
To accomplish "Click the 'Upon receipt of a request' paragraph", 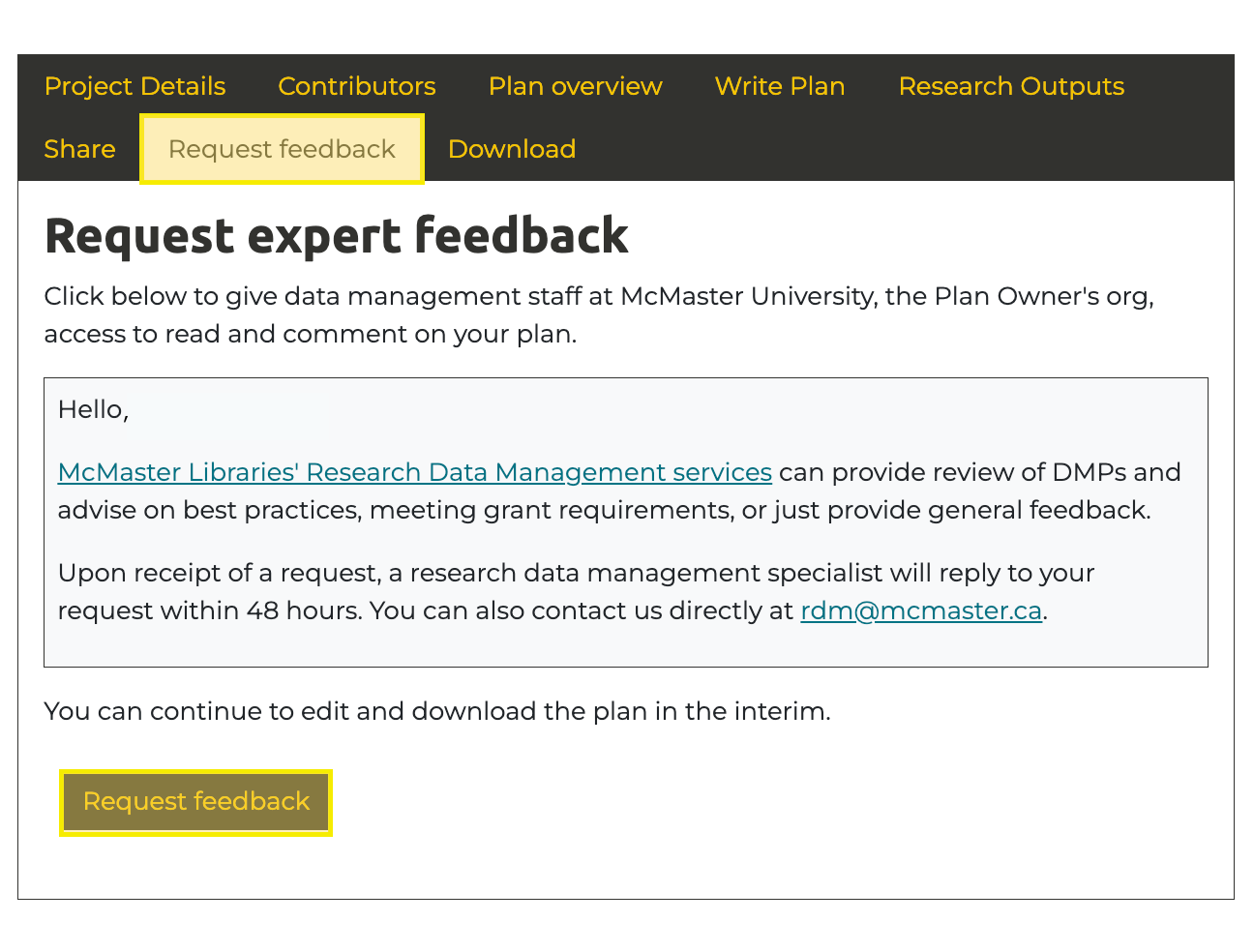I will tap(577, 591).
